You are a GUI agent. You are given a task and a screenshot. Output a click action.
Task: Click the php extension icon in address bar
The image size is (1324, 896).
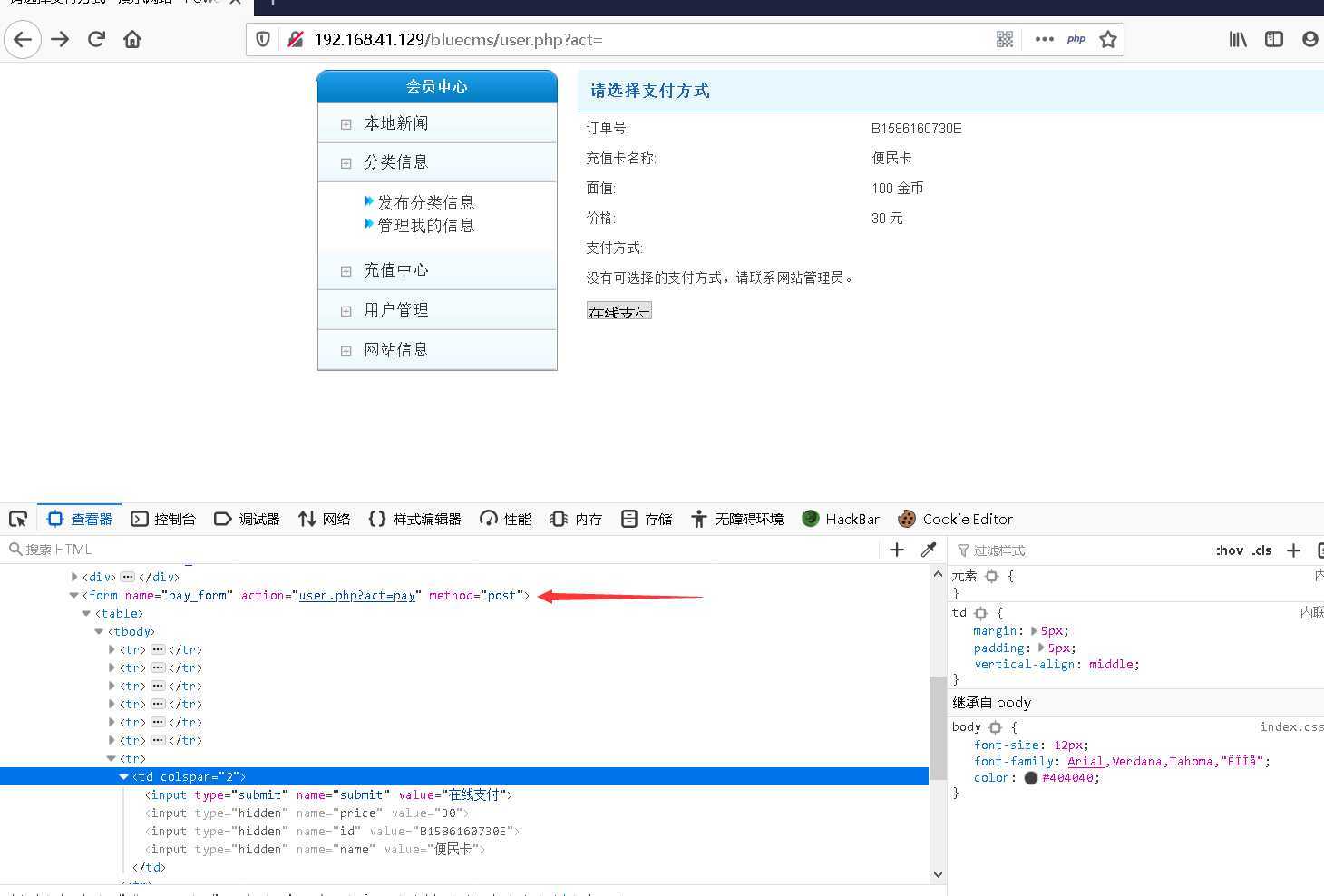1076,39
